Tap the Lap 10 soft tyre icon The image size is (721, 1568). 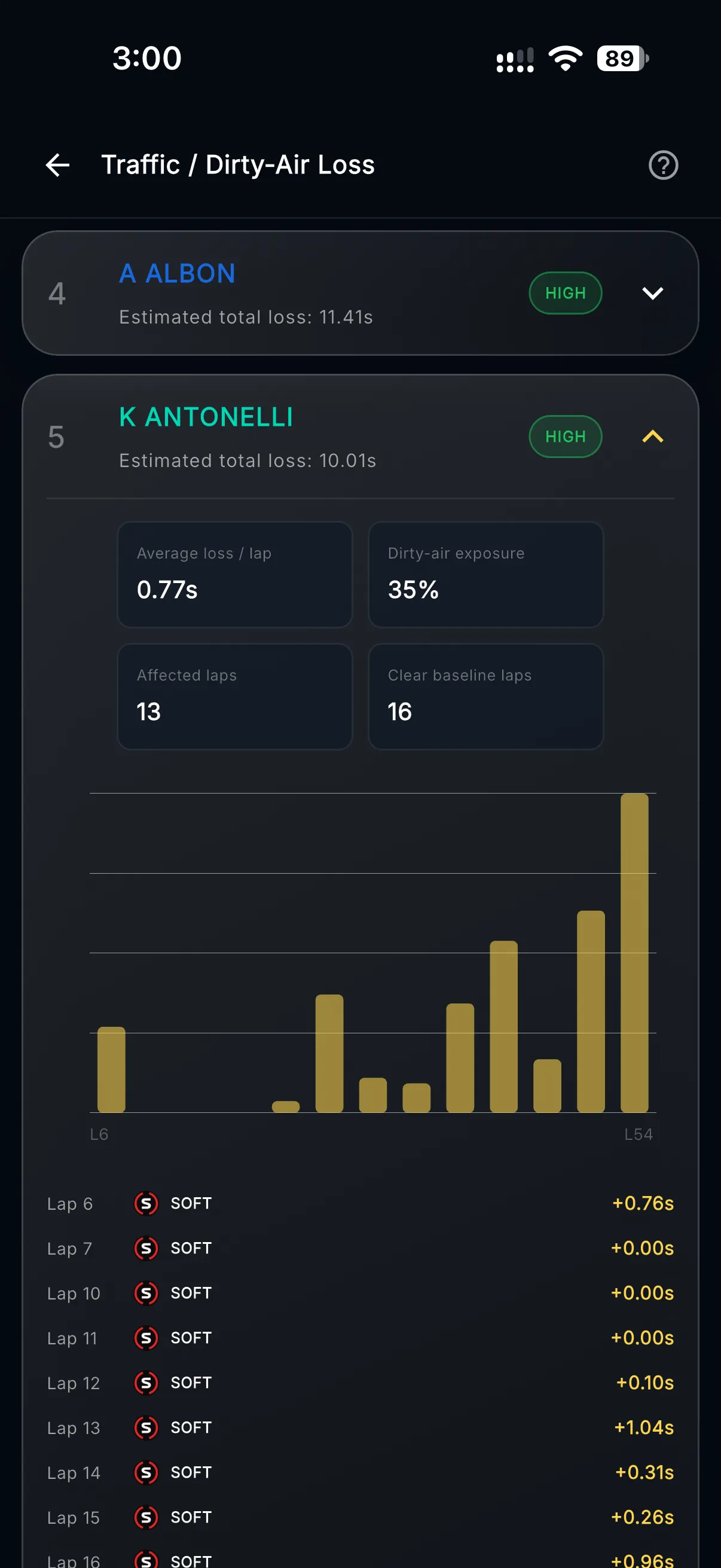coord(146,1293)
